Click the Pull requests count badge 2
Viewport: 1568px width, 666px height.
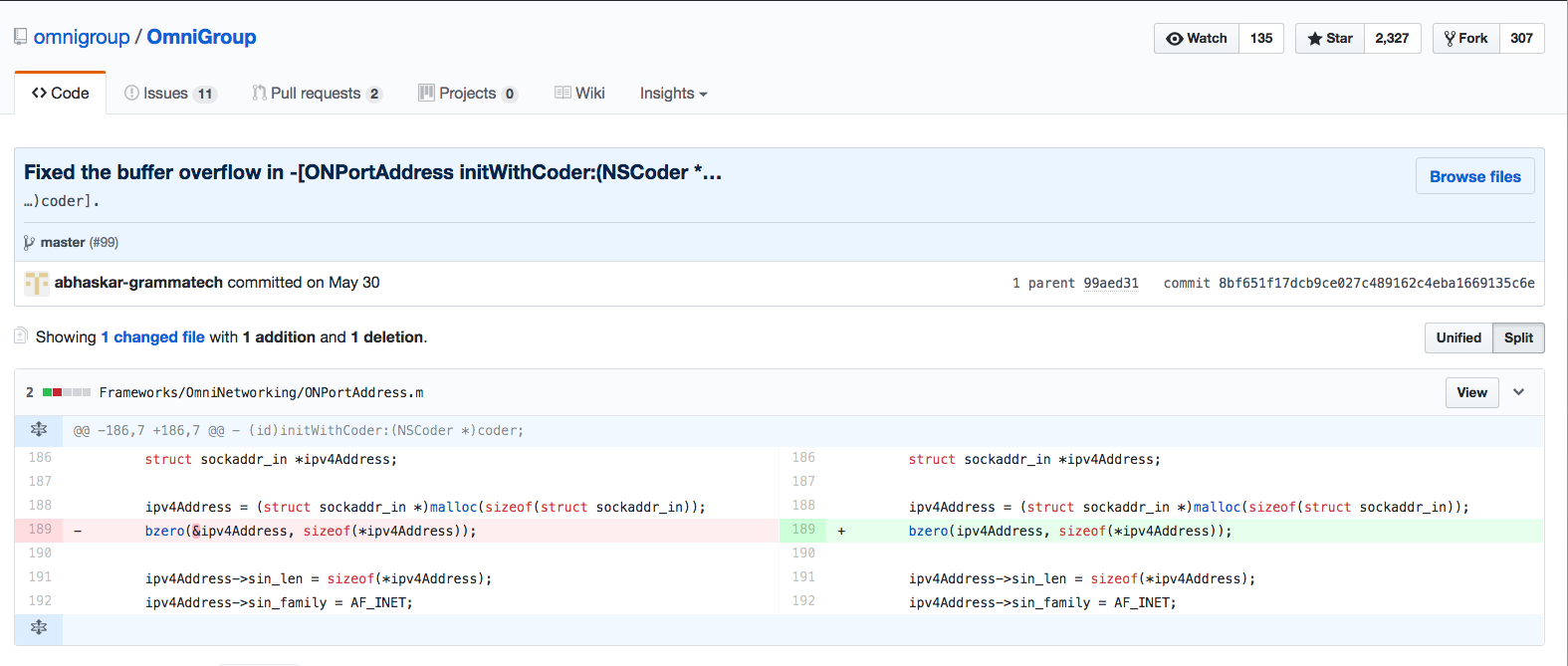(374, 94)
